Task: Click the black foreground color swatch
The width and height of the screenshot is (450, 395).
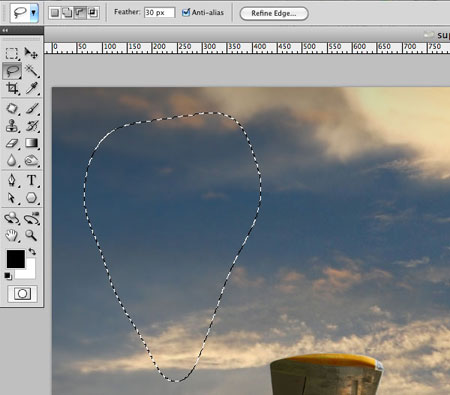Action: 16,259
